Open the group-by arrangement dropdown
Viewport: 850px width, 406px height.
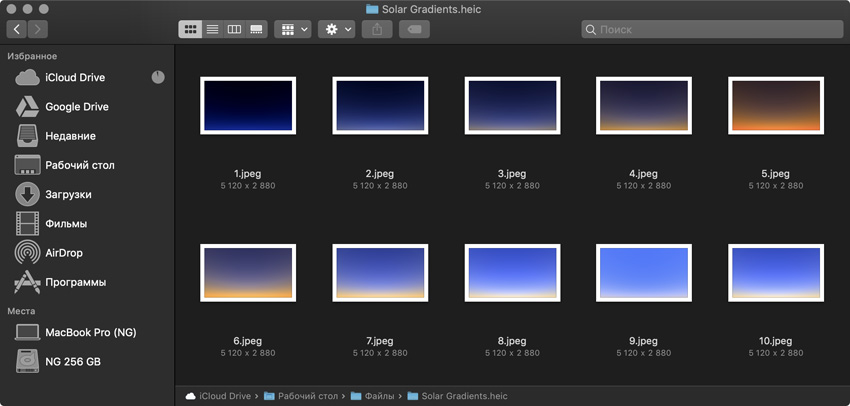point(292,30)
